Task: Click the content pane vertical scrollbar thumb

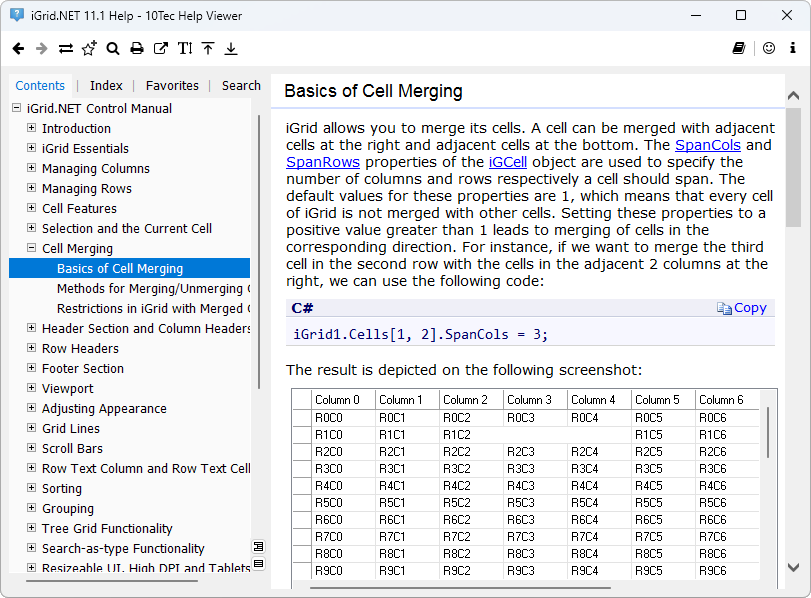Action: [793, 168]
